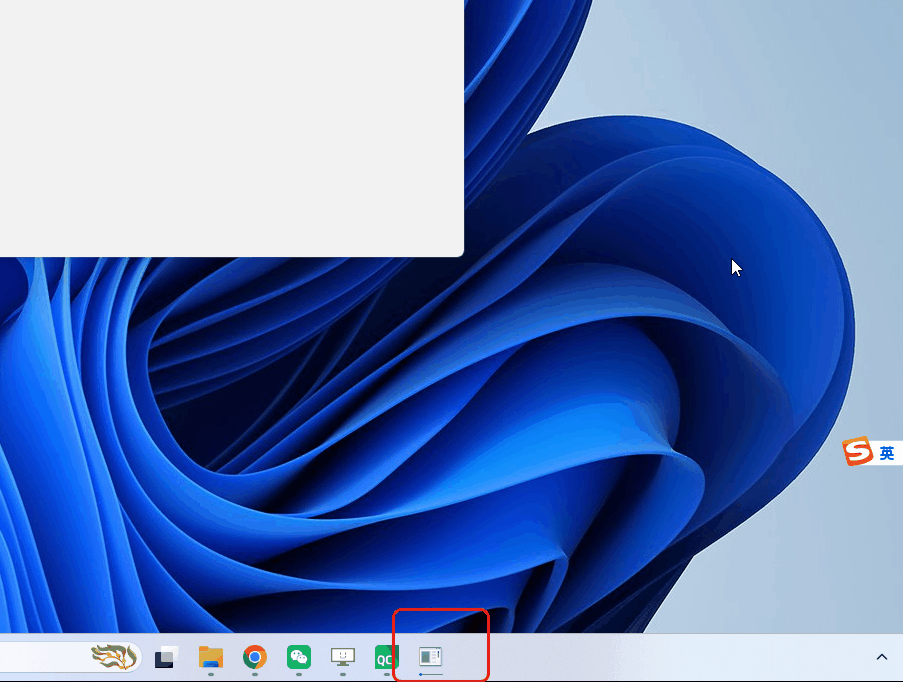Open Qt Creator from the taskbar

click(386, 657)
